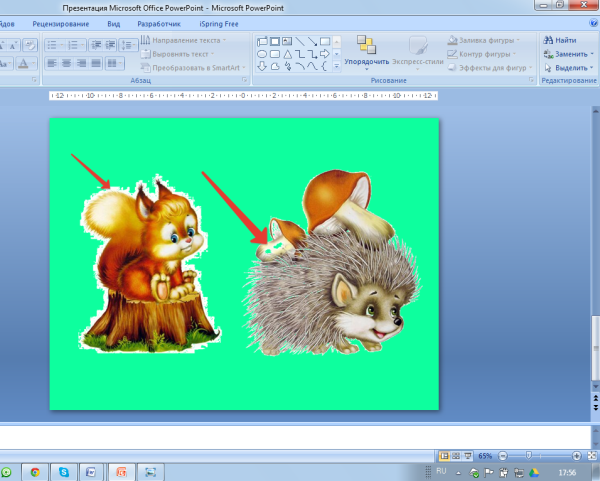Select the oval shape in shapes gallery
Screen dimensions: 600x481
click(x=262, y=53)
